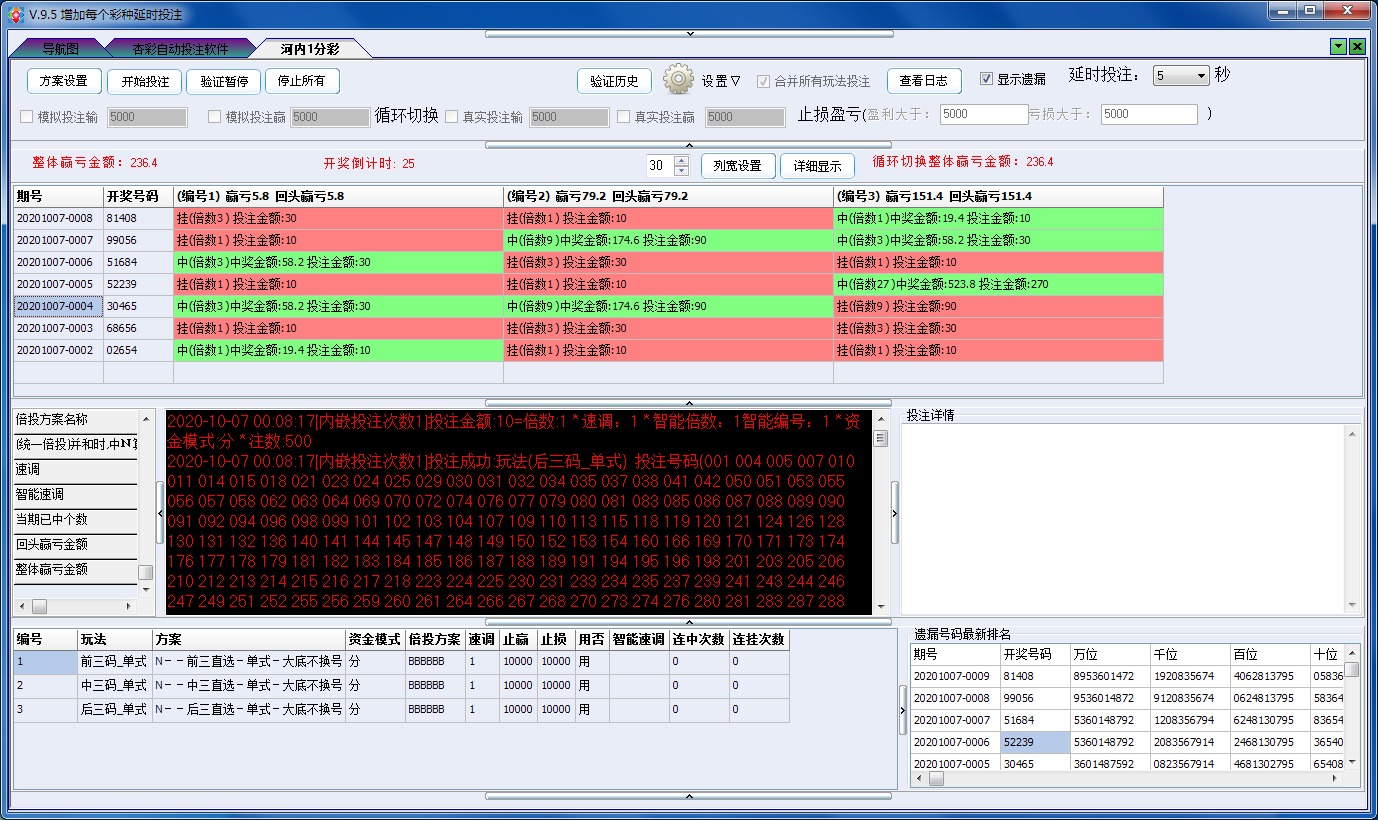
Task: Click the up arrow of the 30 spinner
Action: point(682,160)
